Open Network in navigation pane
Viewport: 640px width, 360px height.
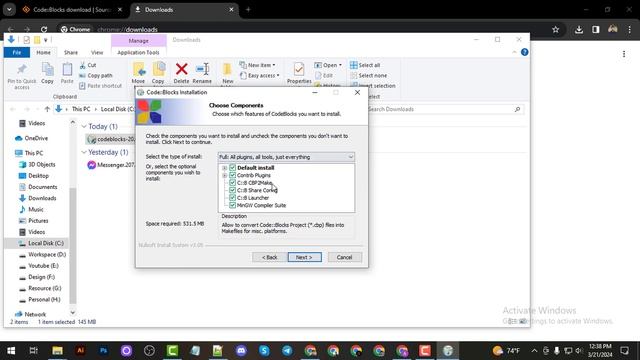pos(31,314)
